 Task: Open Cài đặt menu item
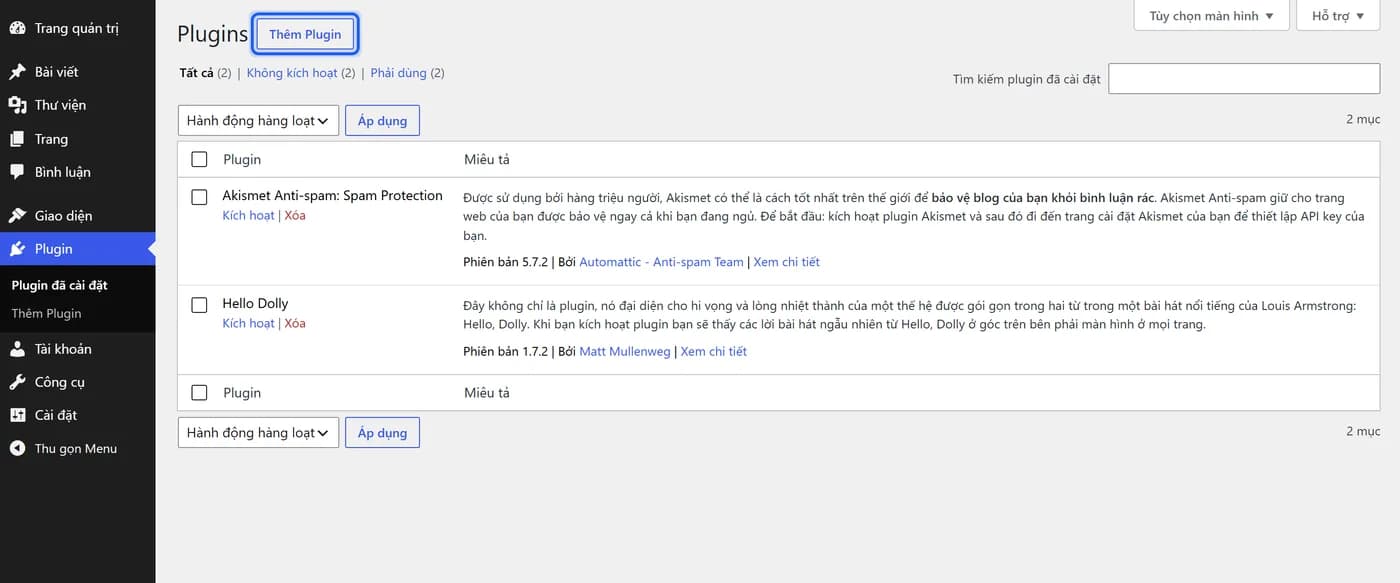[x=78, y=415]
